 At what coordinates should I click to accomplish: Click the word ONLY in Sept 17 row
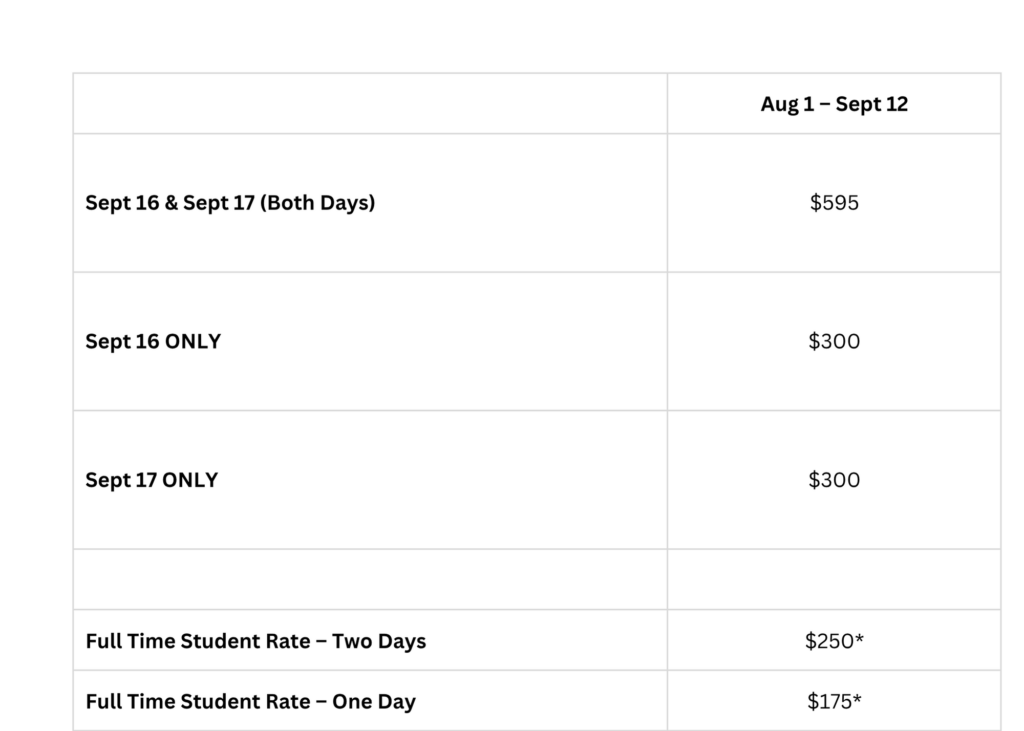click(189, 480)
